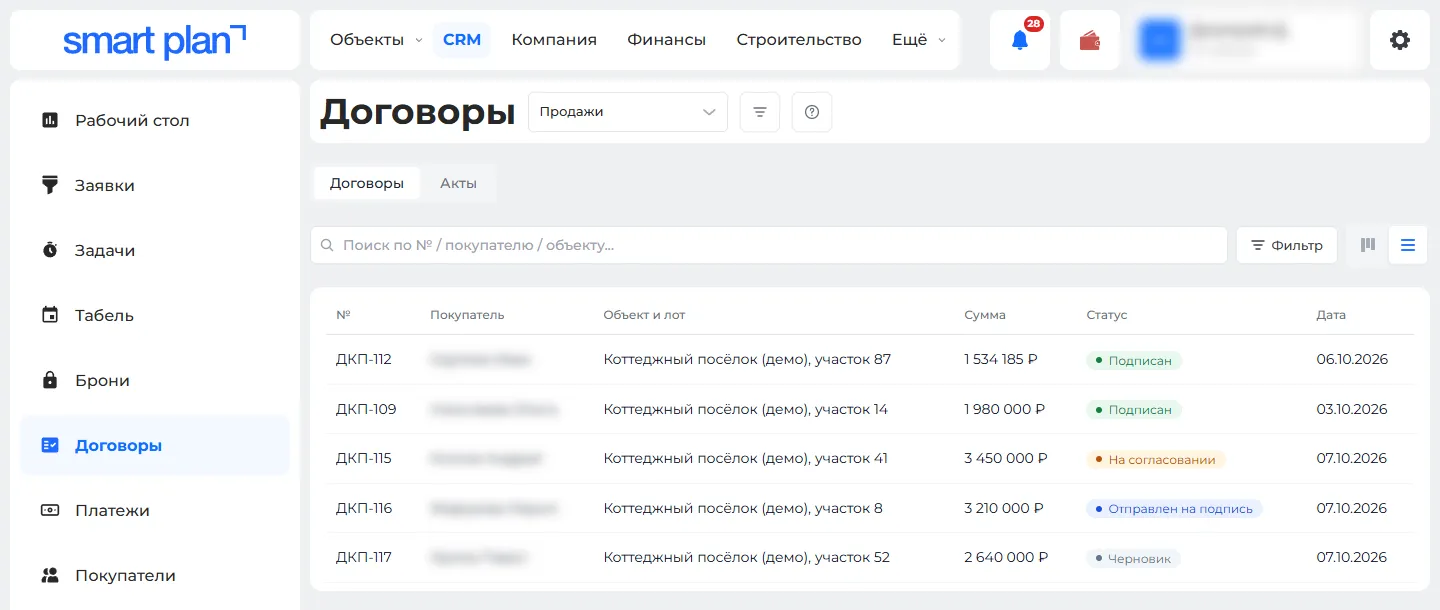
Task: Click the Покупатели people icon
Action: coord(50,575)
